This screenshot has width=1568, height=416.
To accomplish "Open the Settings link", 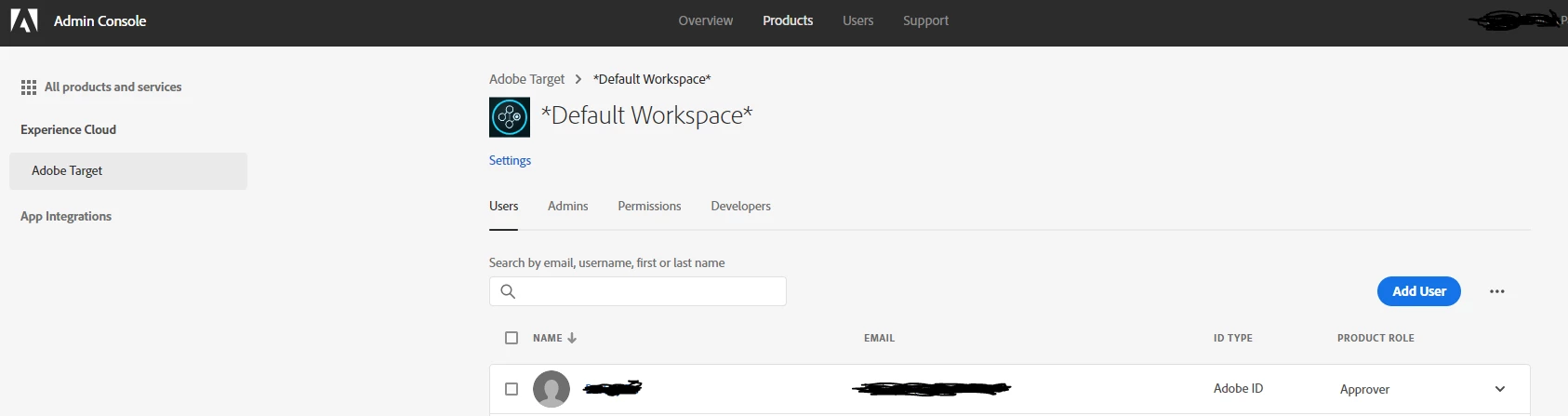I will (511, 160).
